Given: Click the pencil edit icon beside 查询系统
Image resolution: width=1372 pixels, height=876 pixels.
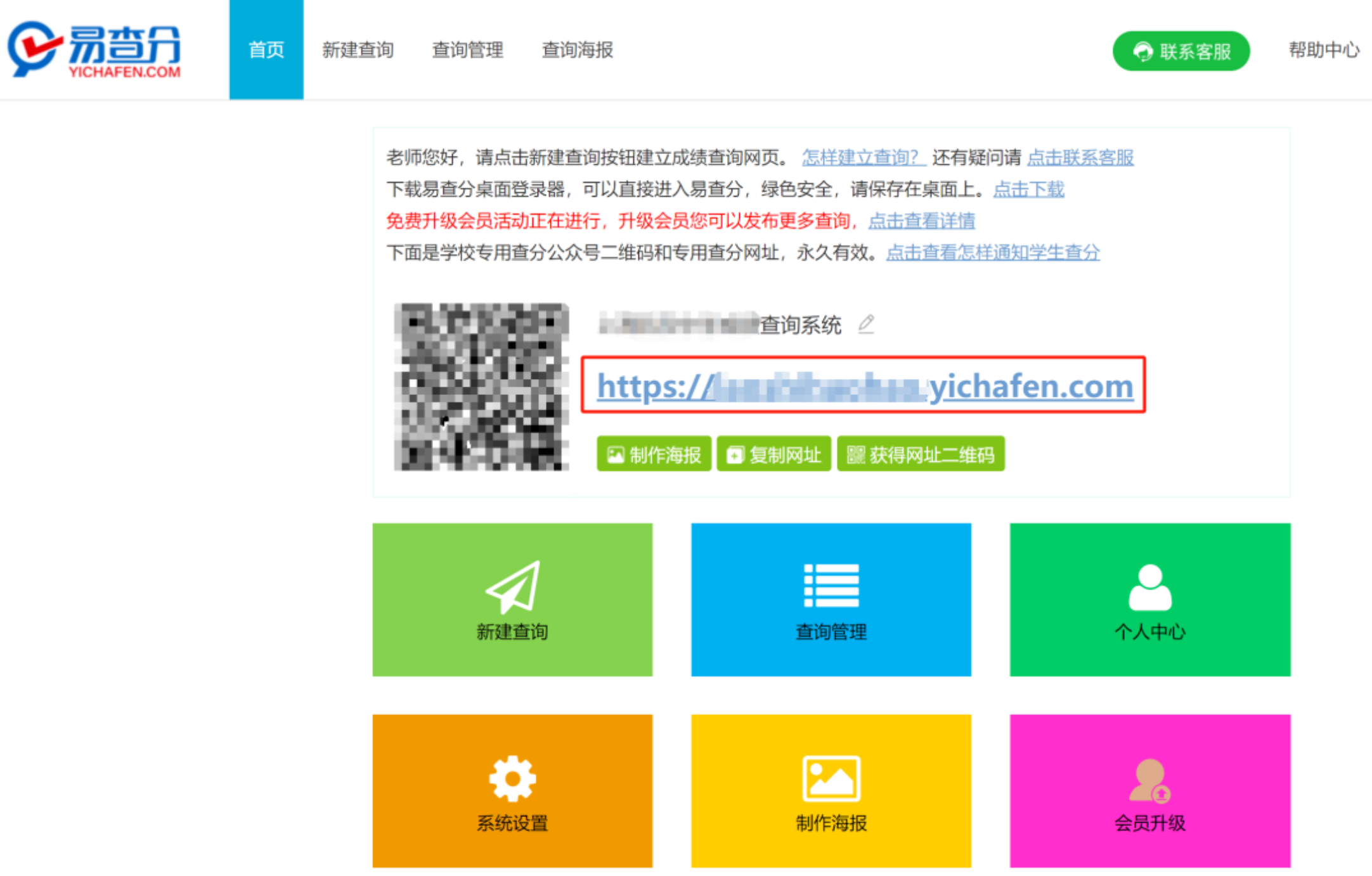Looking at the screenshot, I should [x=866, y=324].
